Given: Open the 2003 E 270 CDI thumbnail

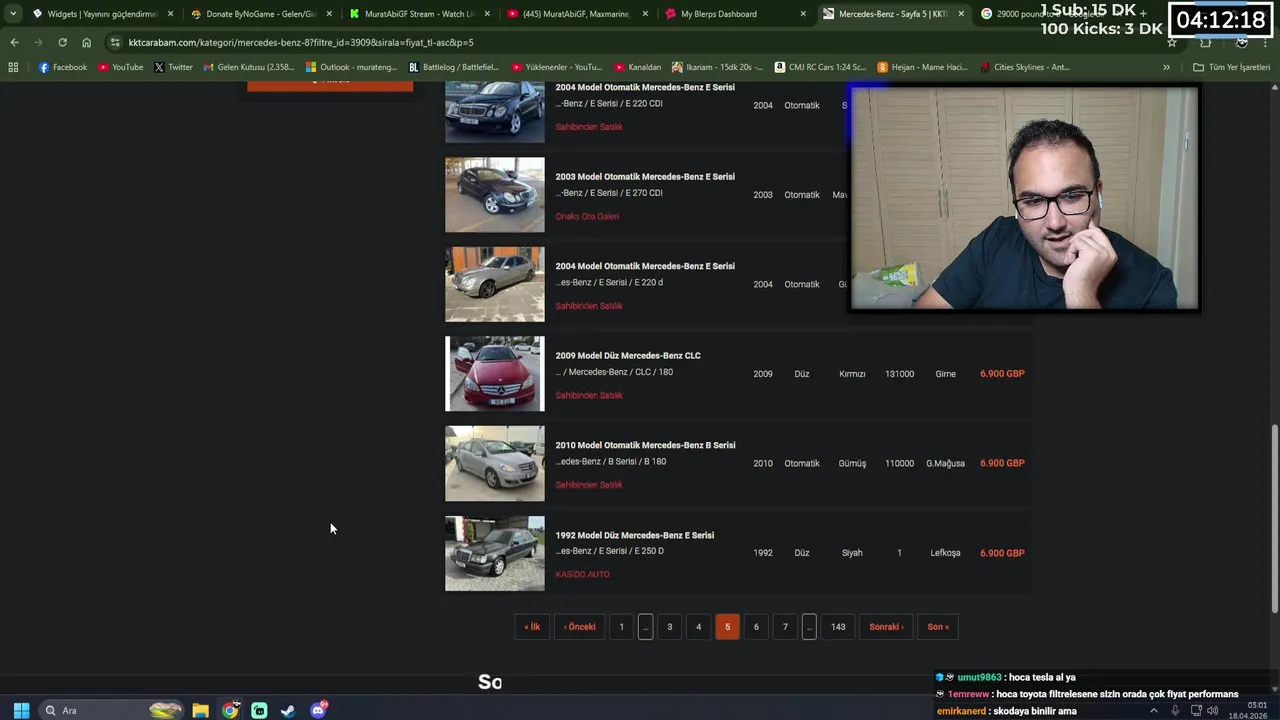Looking at the screenshot, I should [x=495, y=195].
